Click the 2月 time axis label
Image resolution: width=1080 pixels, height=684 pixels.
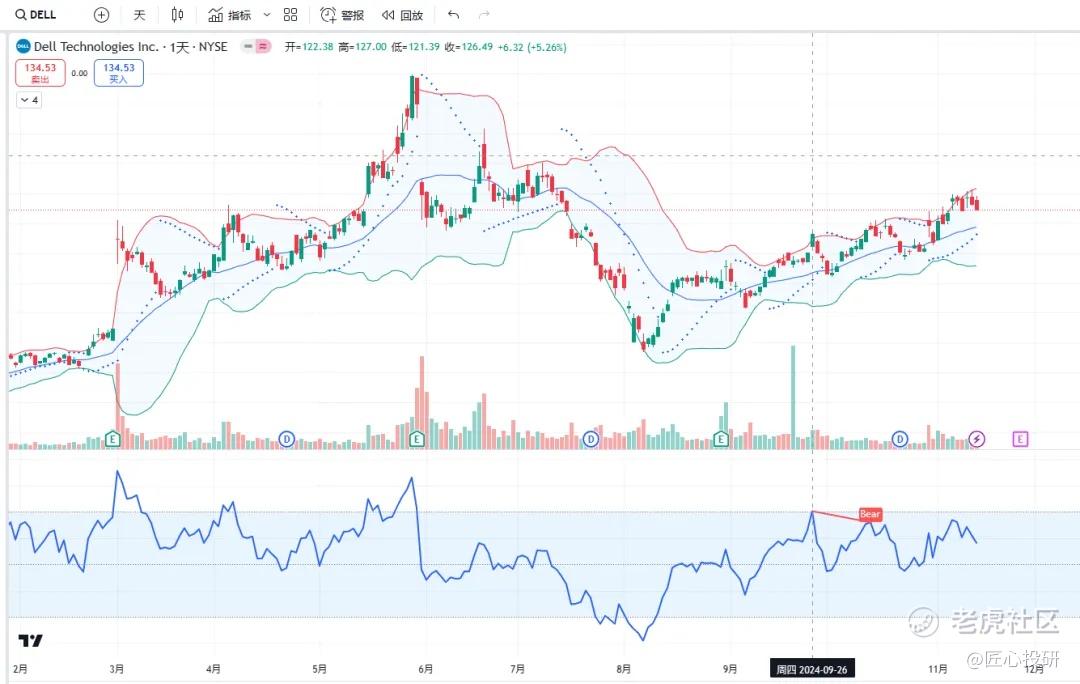click(x=20, y=669)
